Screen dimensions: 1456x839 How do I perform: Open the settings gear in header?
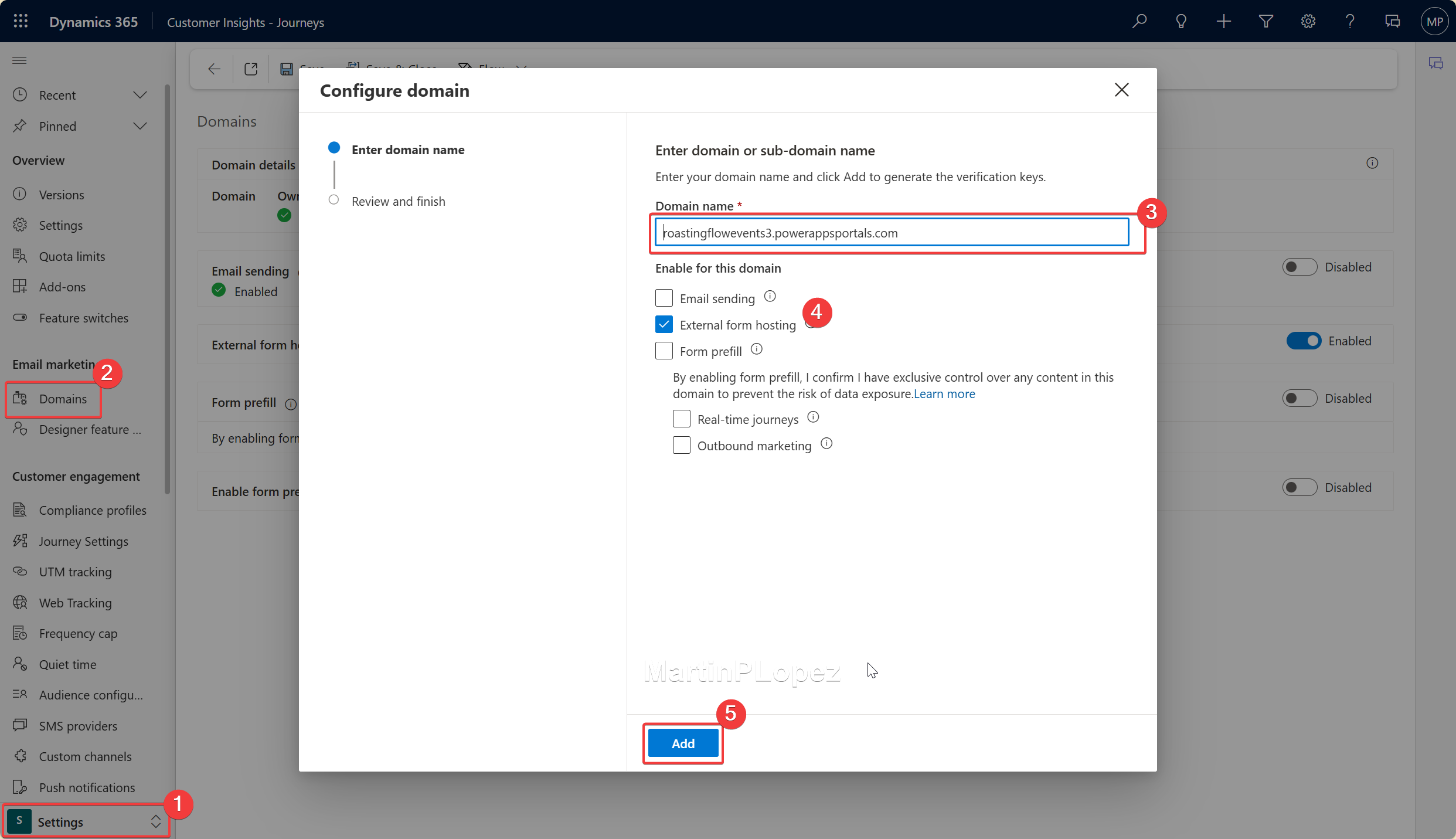tap(1308, 22)
